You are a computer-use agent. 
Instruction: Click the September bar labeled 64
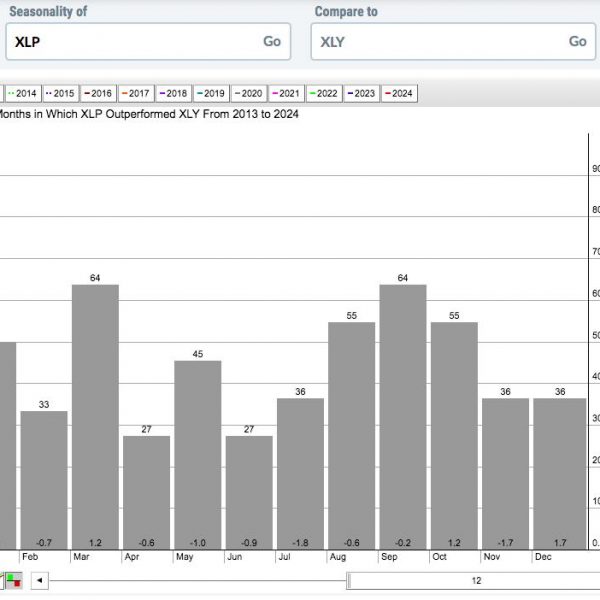point(403,417)
